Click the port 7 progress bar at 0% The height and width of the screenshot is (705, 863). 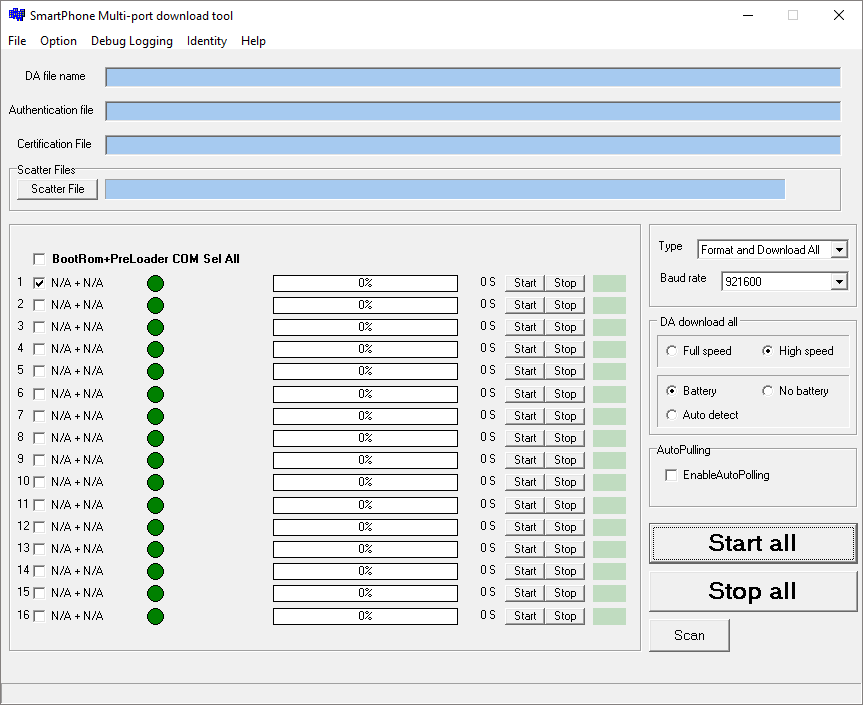coord(365,416)
